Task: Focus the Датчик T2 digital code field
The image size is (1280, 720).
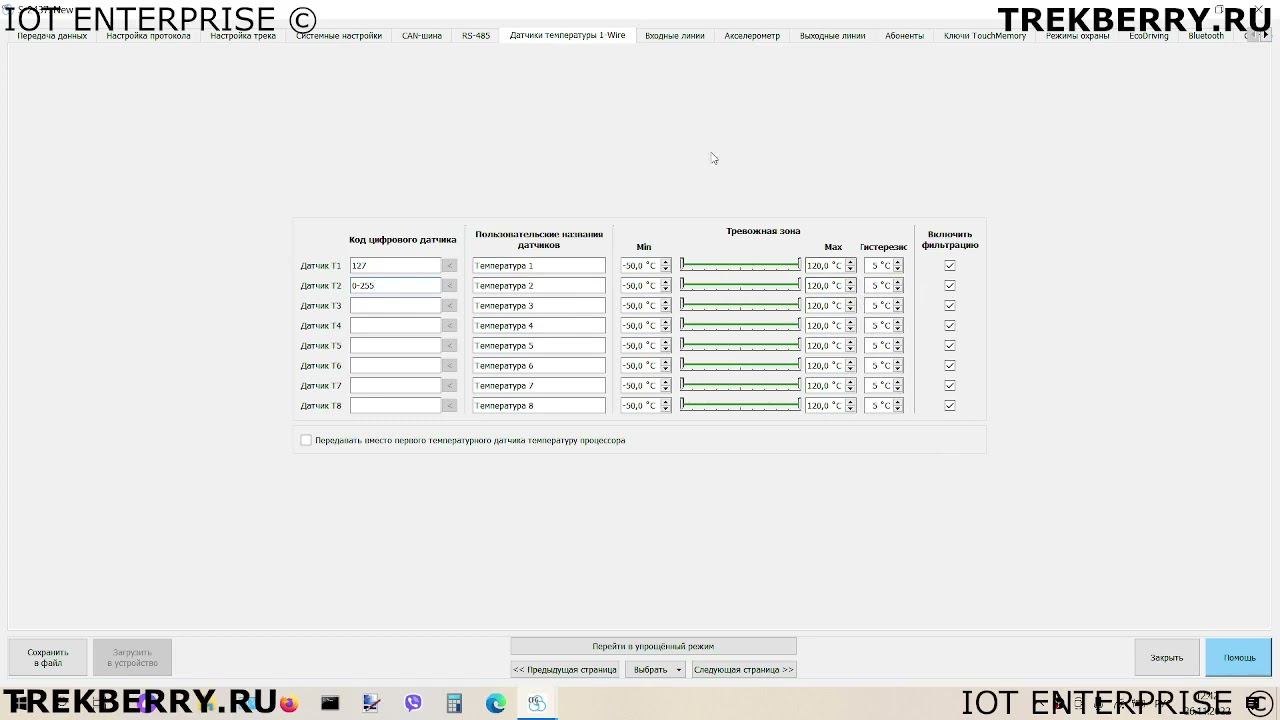Action: 395,286
